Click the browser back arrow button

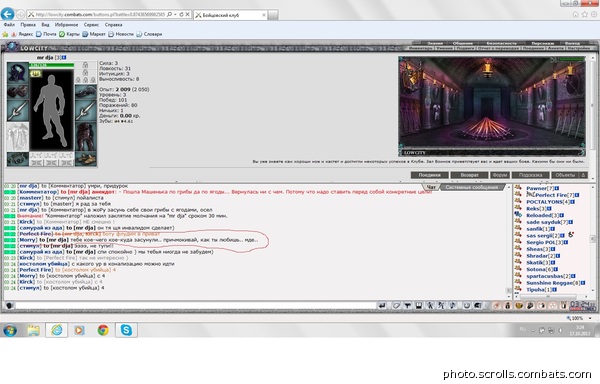coord(8,14)
